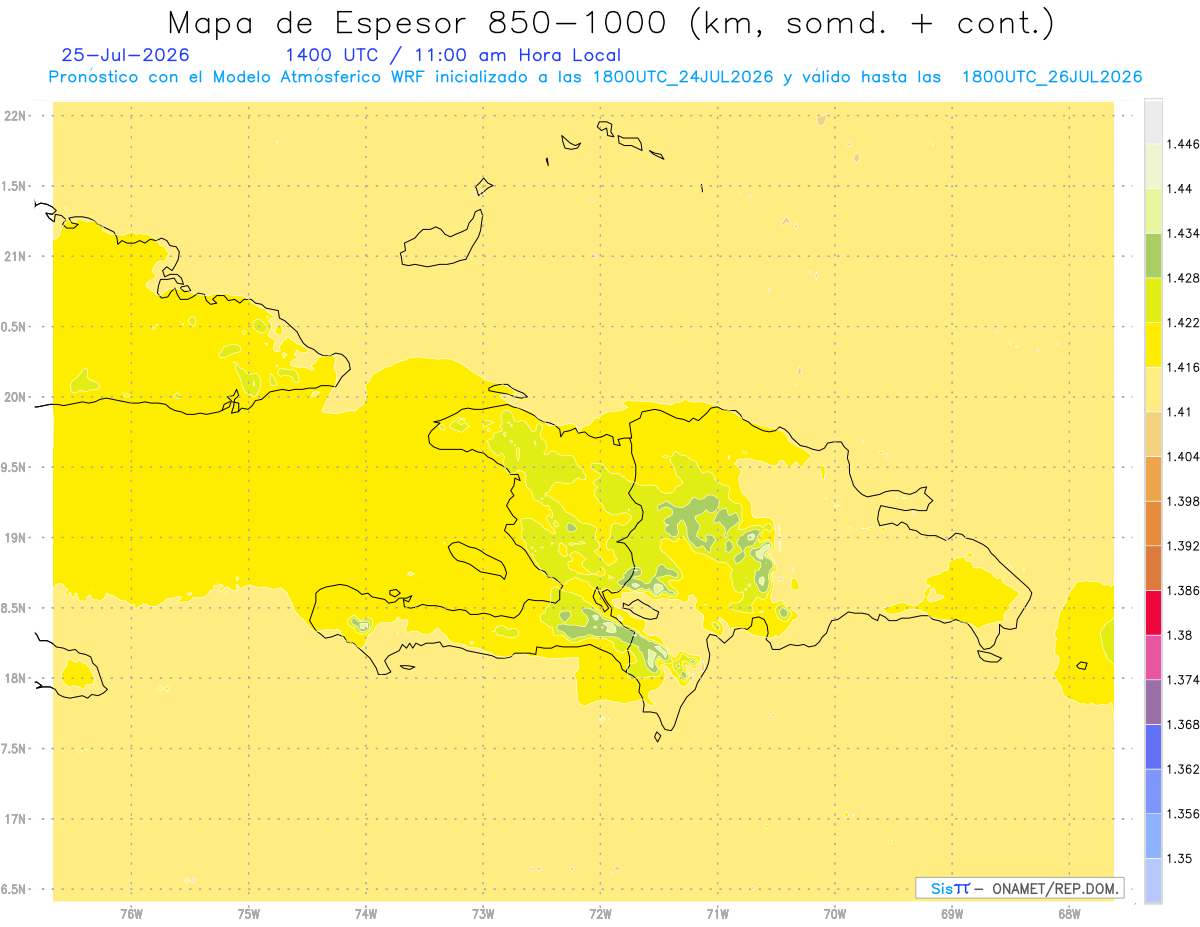The height and width of the screenshot is (927, 1200).
Task: Click the colorbar value '1.422'
Action: (x=1183, y=323)
